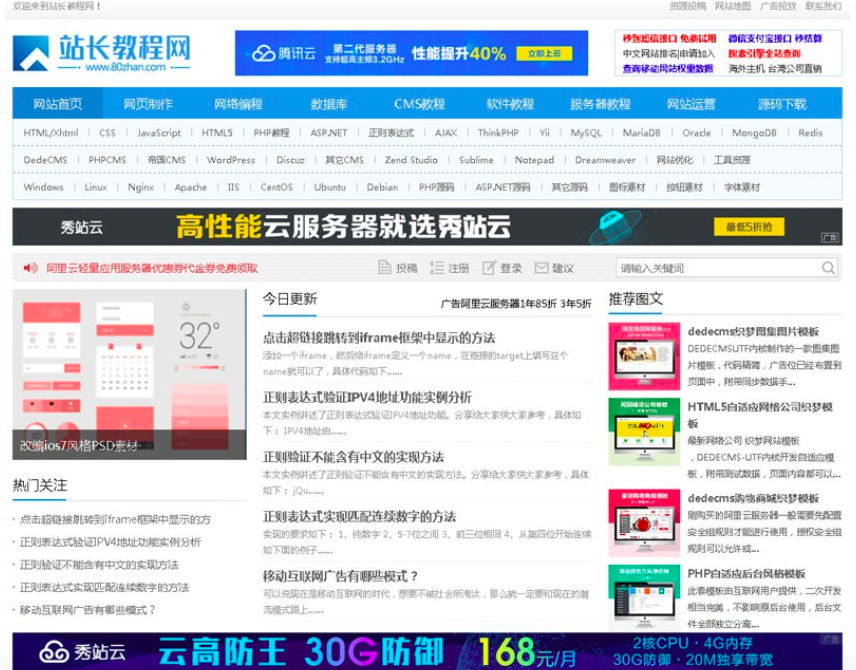Viewport: 856px width, 670px height.
Task: Open the Ubuntu subcategory link
Action: pyautogui.click(x=330, y=187)
